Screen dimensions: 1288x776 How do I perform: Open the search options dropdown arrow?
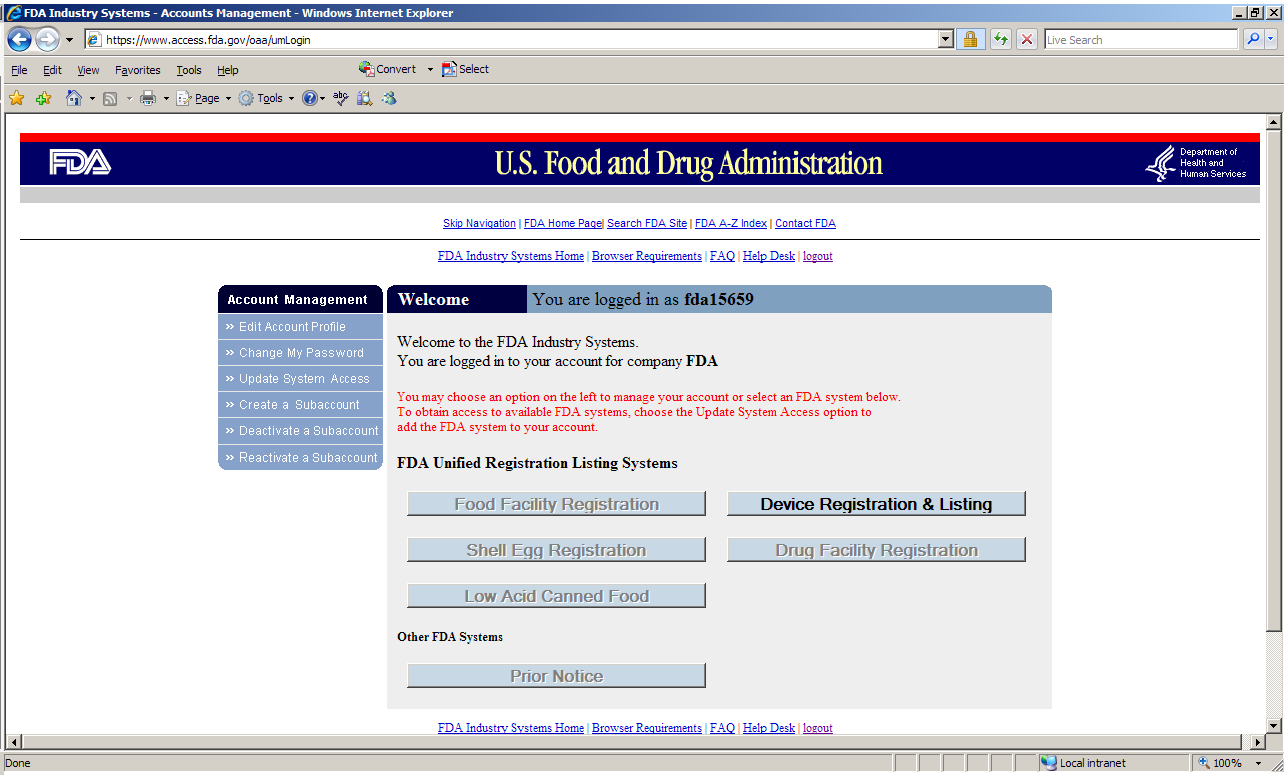pyautogui.click(x=1271, y=40)
